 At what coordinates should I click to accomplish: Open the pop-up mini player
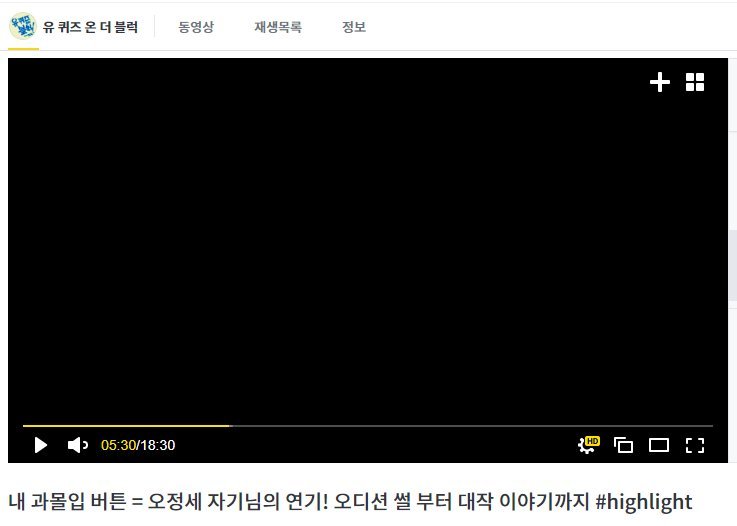click(624, 445)
